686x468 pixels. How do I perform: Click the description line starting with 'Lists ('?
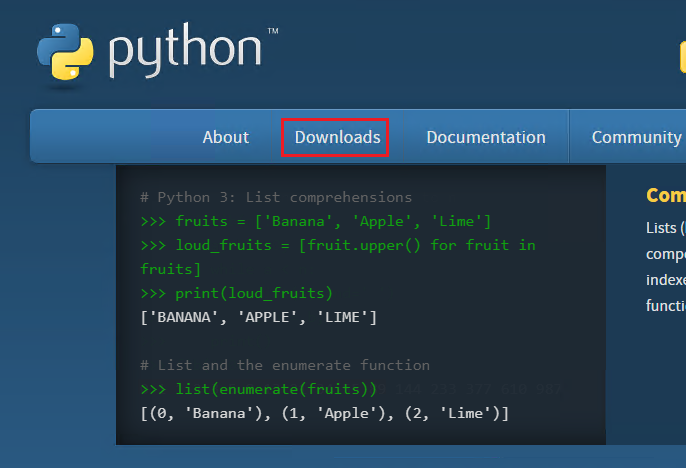[x=666, y=228]
